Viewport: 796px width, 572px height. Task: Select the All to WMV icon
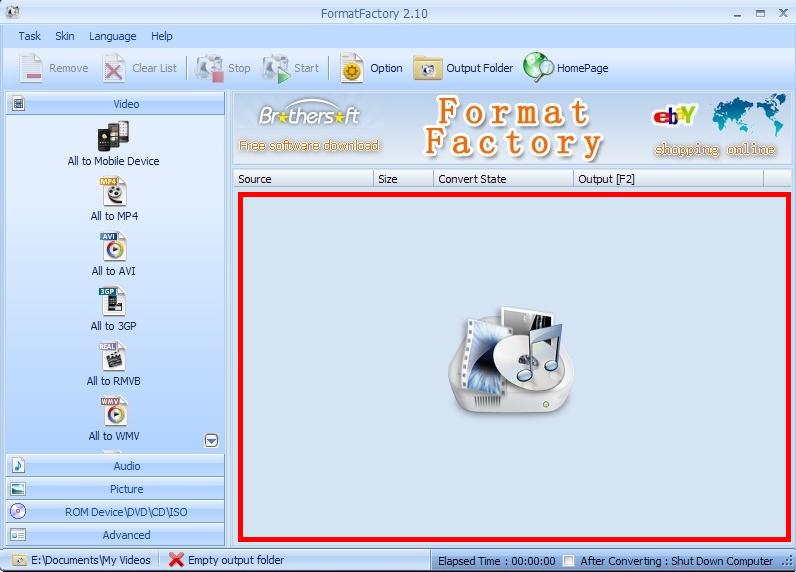[114, 411]
